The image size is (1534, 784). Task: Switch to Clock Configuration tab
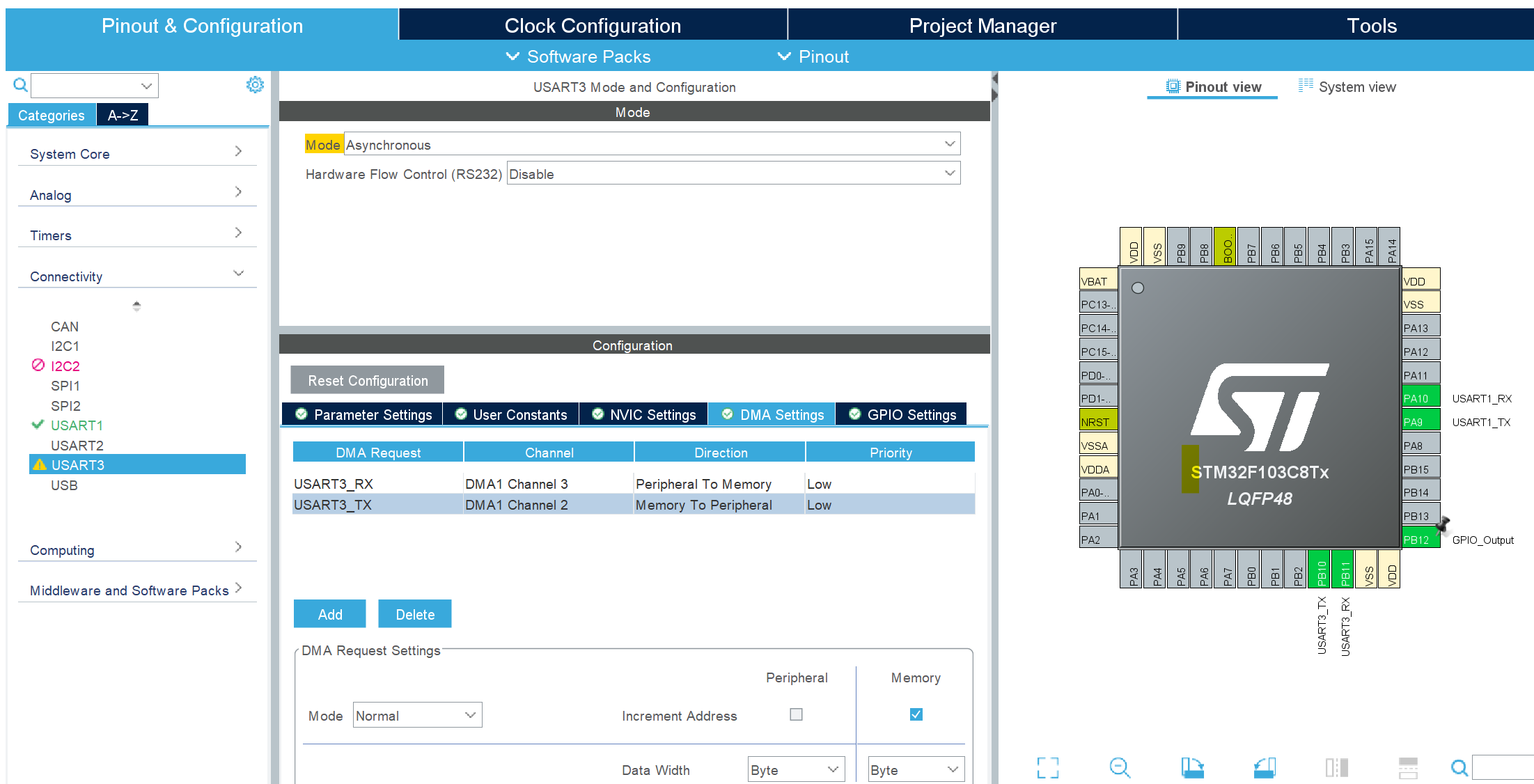(593, 26)
